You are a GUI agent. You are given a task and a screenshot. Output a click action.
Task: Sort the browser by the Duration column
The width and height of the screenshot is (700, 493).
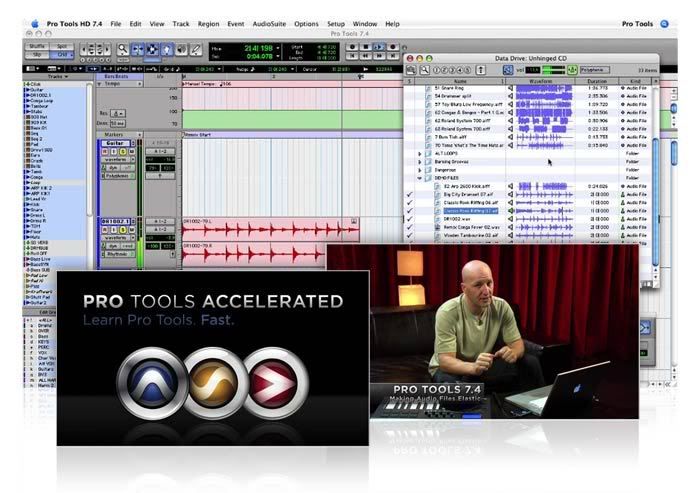pyautogui.click(x=597, y=81)
